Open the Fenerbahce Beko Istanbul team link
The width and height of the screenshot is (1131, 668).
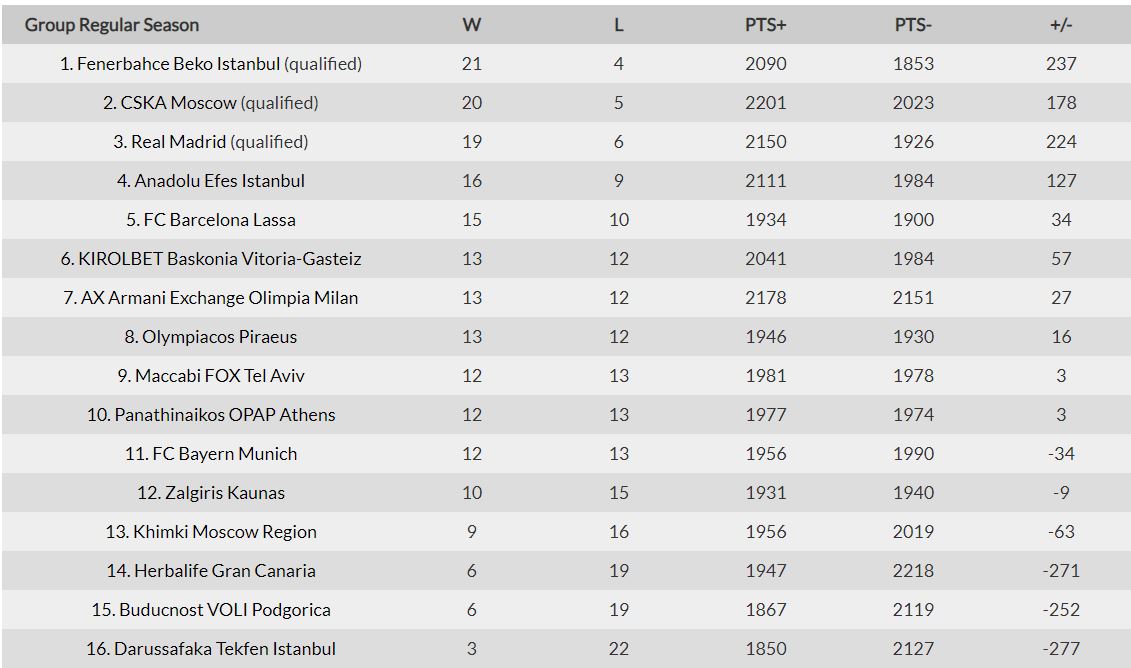pos(178,64)
